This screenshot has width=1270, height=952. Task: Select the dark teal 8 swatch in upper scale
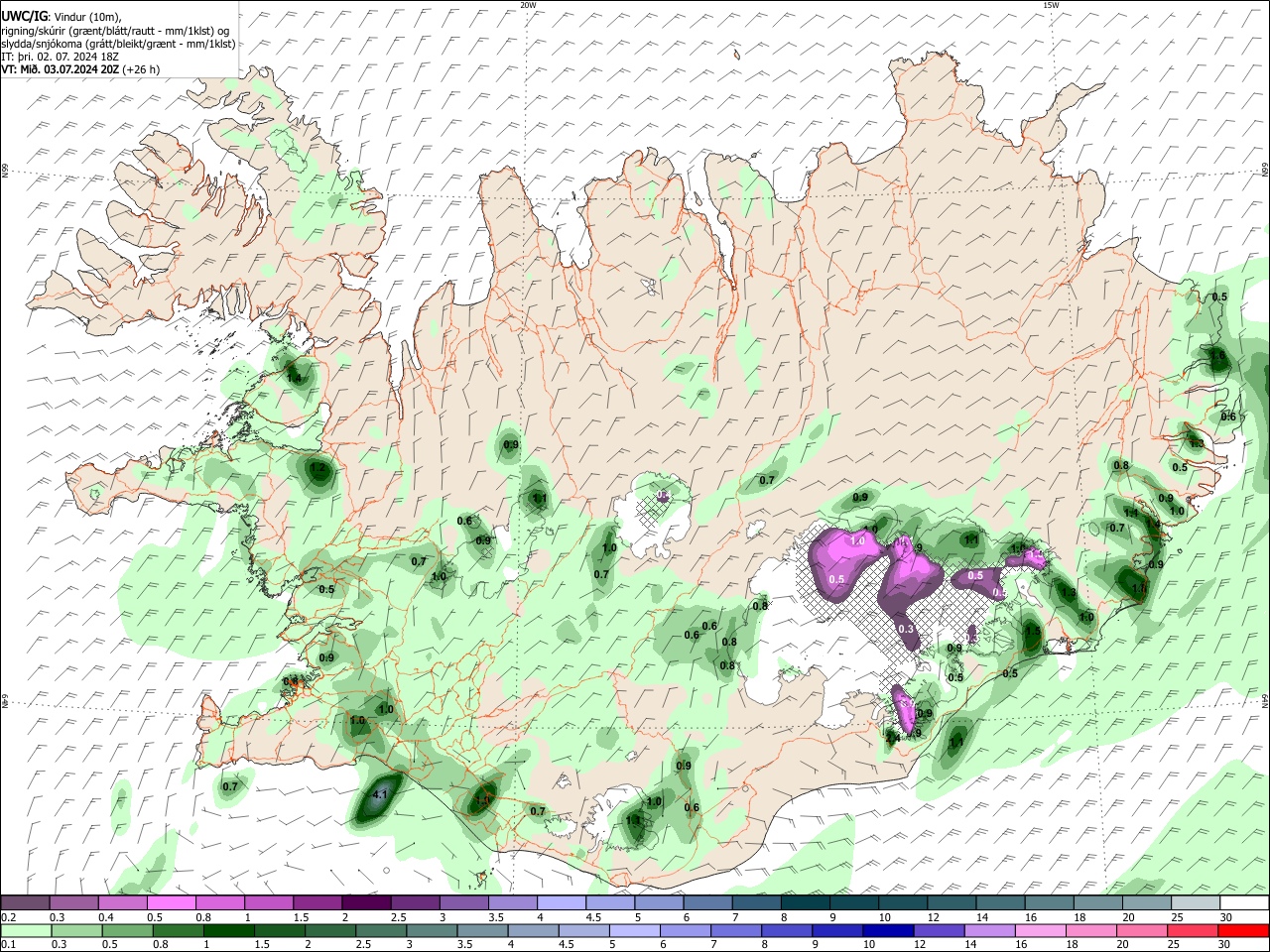tap(806, 902)
